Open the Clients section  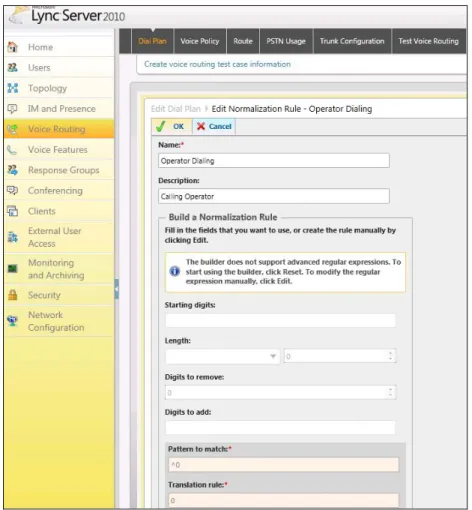pos(60,211)
